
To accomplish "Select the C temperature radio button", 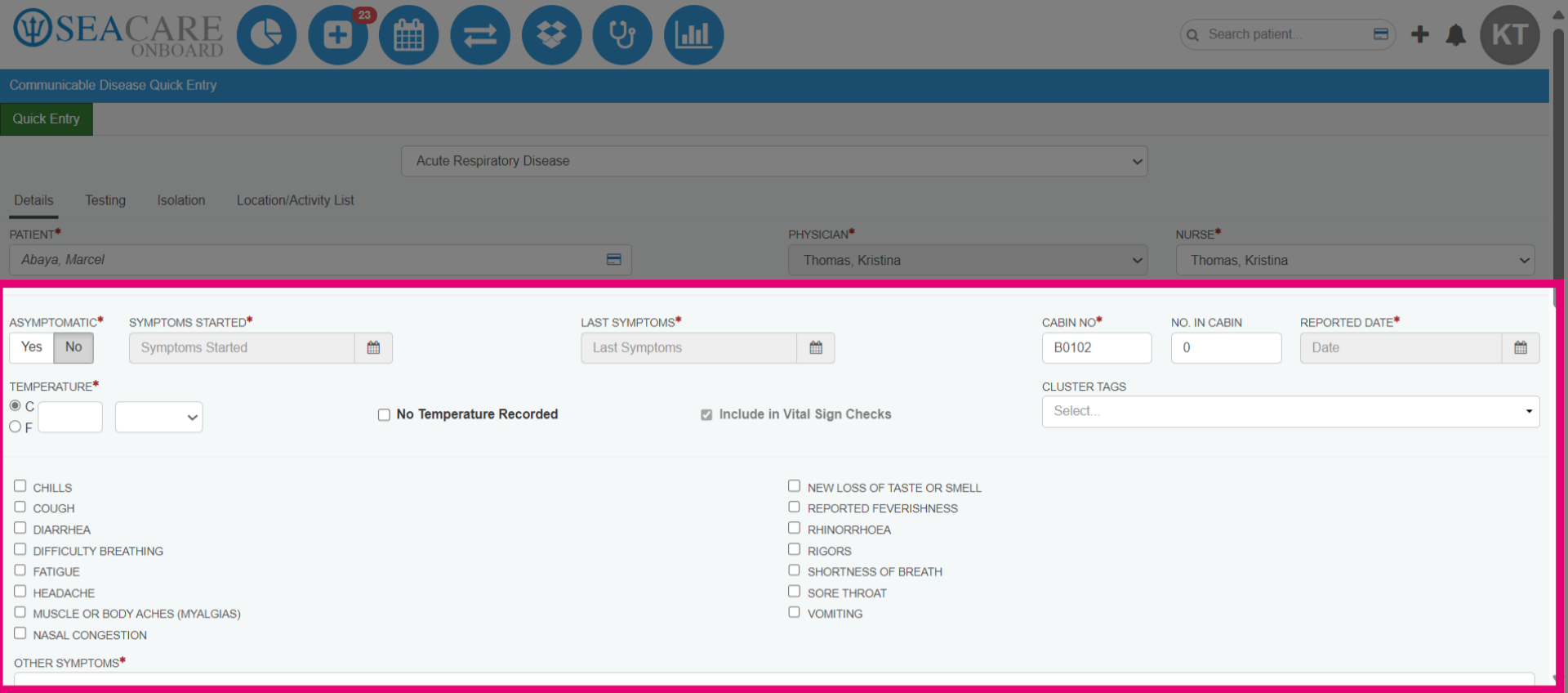I will point(16,406).
